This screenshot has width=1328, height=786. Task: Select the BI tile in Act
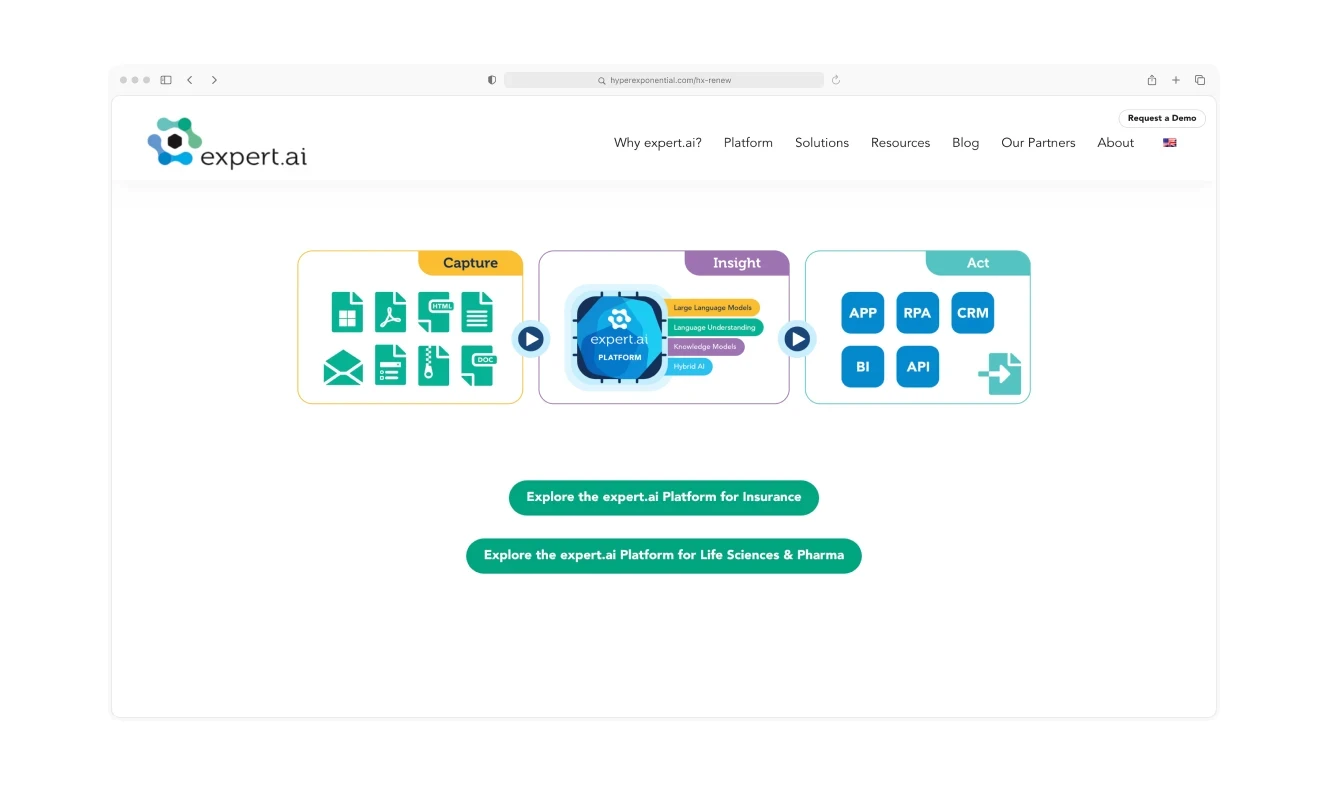pyautogui.click(x=863, y=367)
